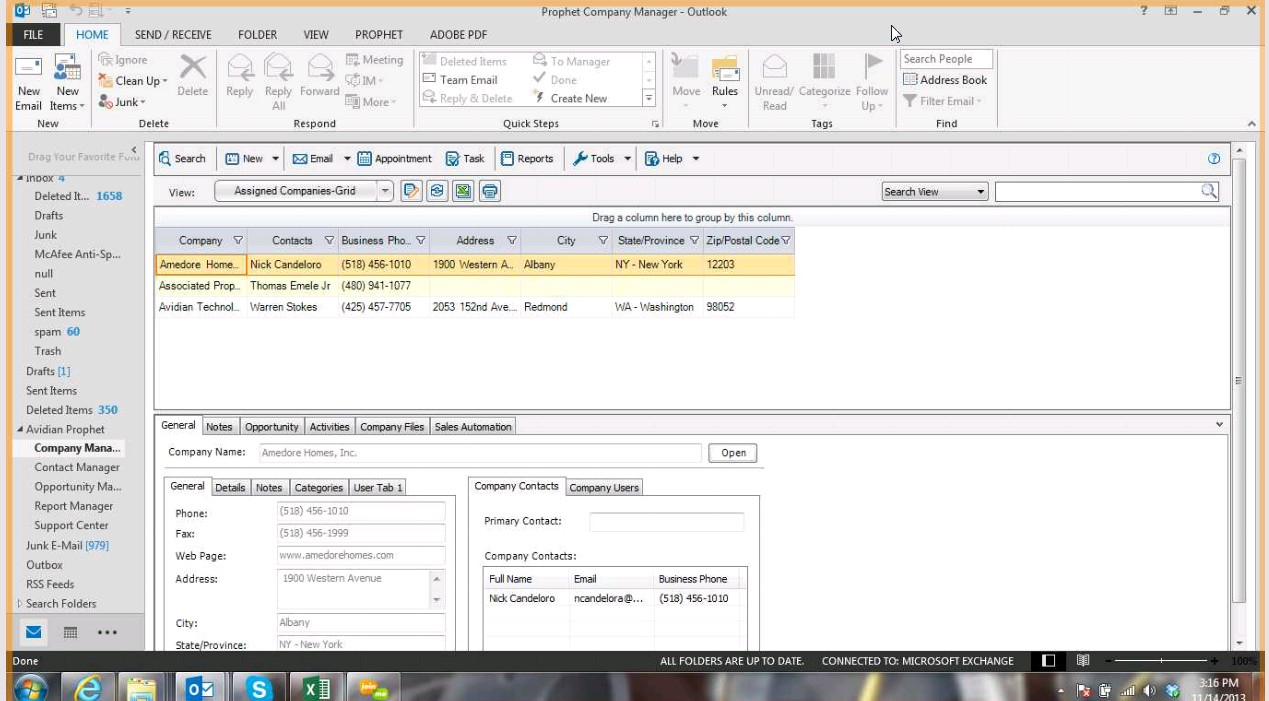Toggle the Zip/Postal Code column filter
This screenshot has height=701, width=1269.
coord(786,241)
